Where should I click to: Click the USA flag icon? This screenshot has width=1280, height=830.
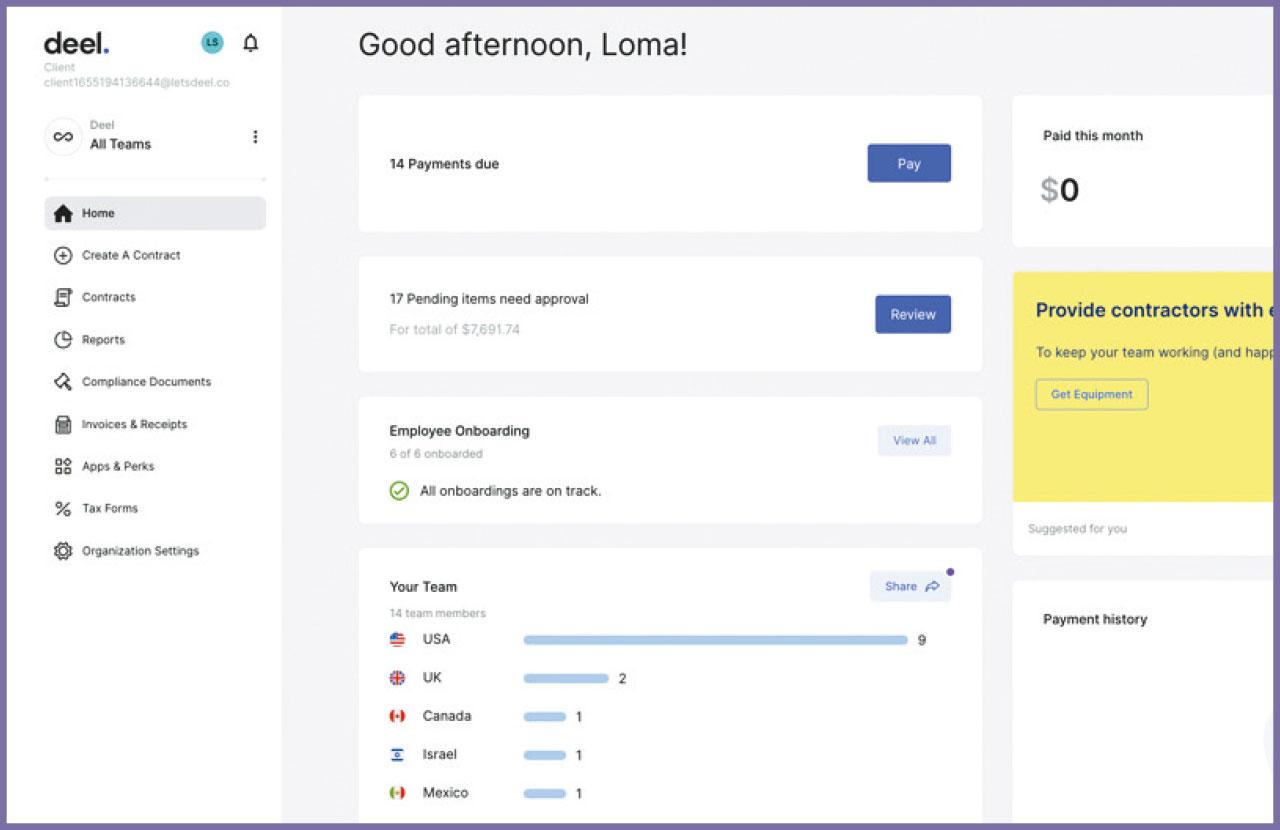click(x=397, y=640)
